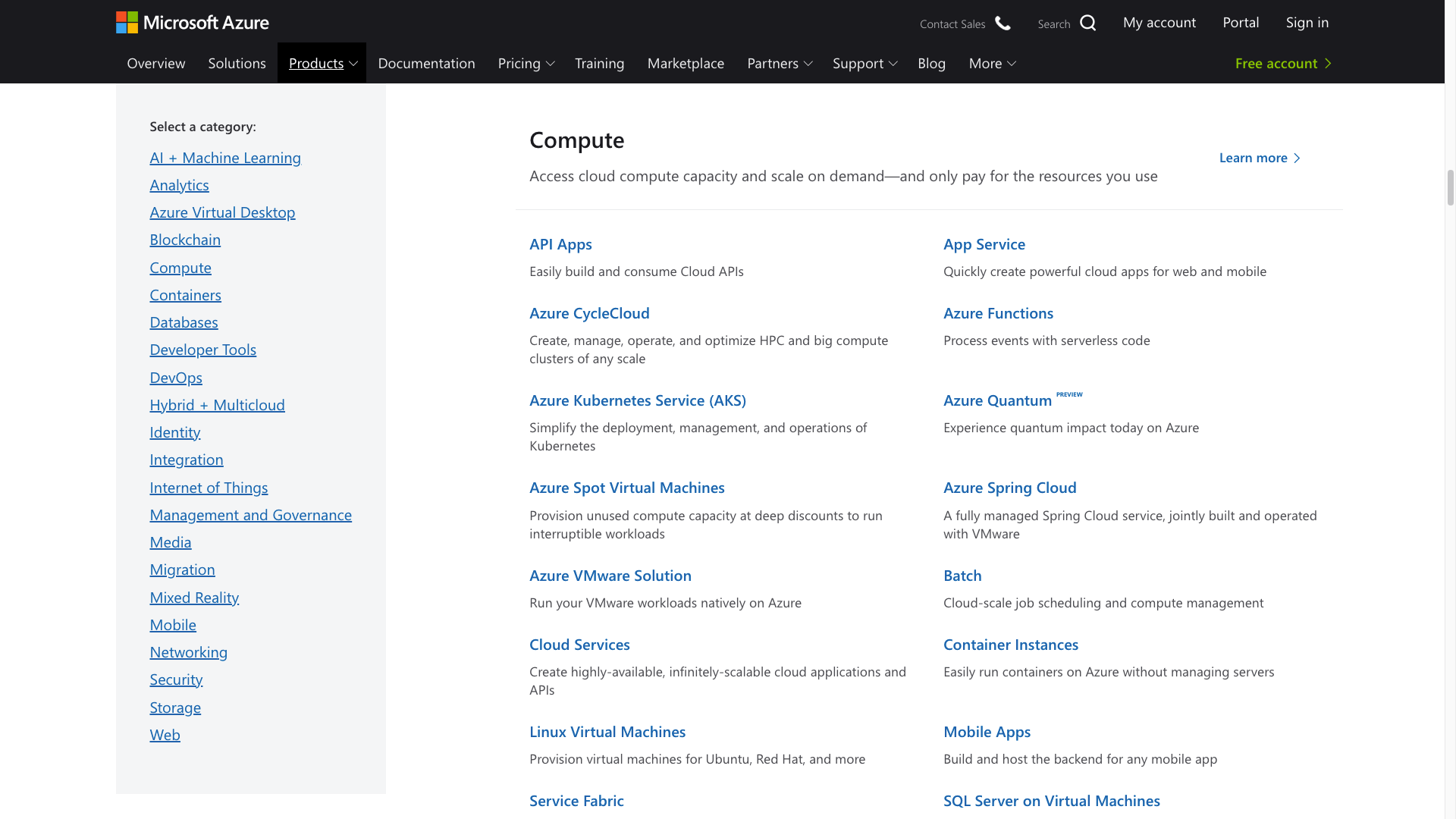Viewport: 1456px width, 819px height.
Task: Open the Documentation nav item
Action: click(426, 63)
